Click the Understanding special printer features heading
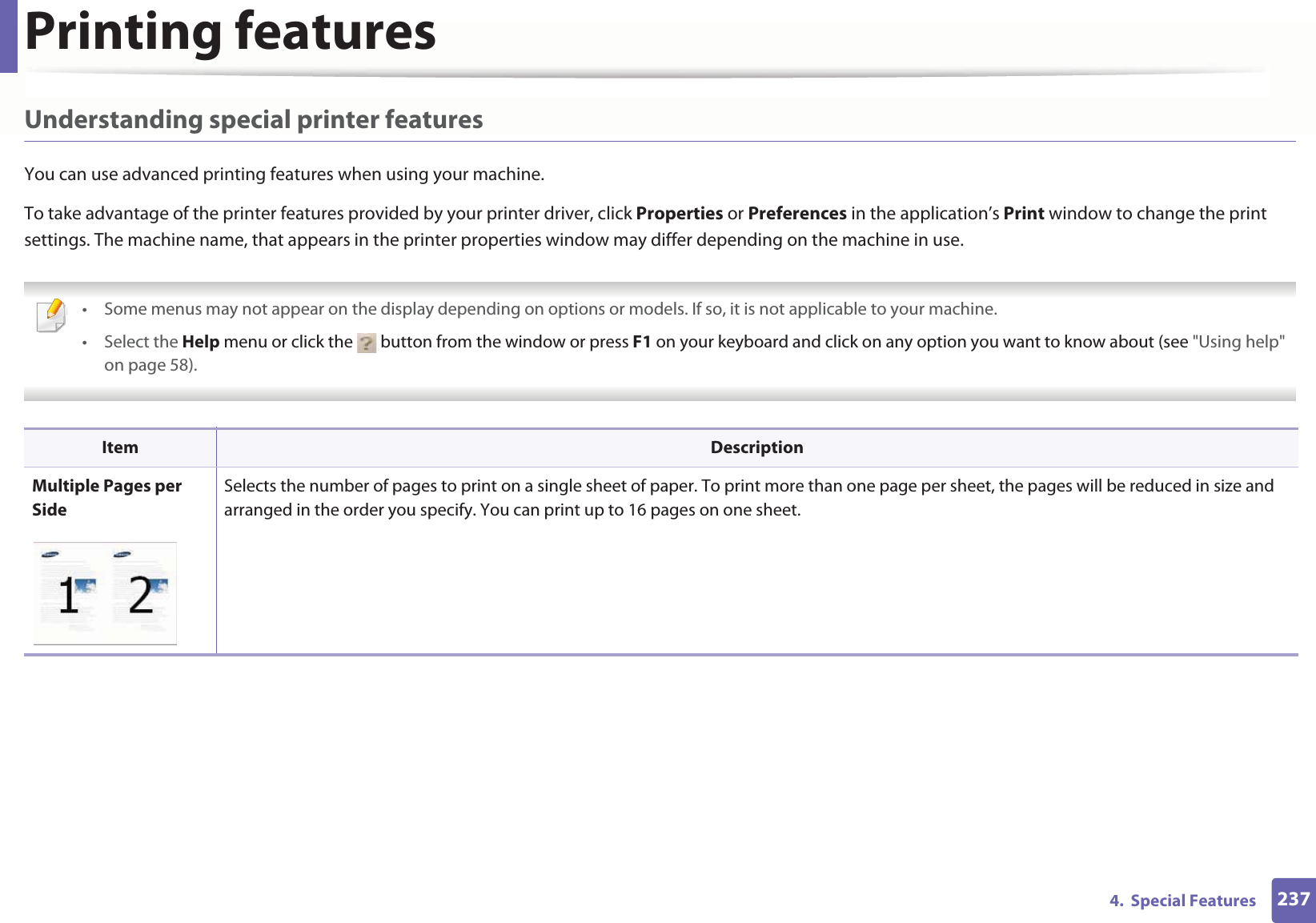 coord(254,119)
